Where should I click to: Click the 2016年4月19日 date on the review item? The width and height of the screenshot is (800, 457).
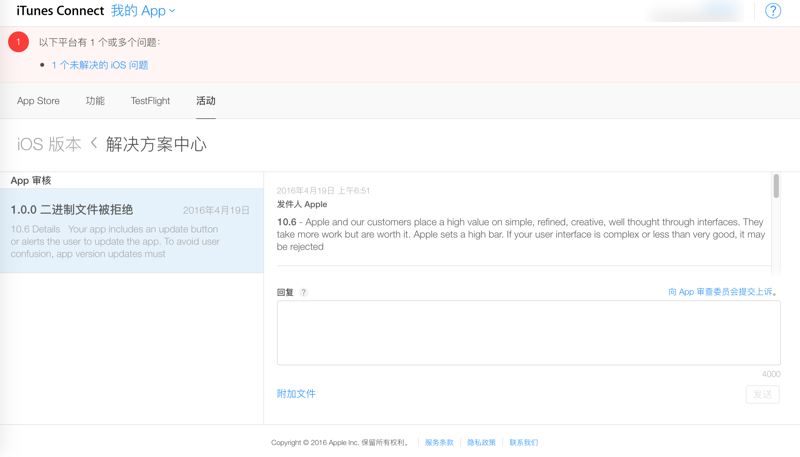216,210
